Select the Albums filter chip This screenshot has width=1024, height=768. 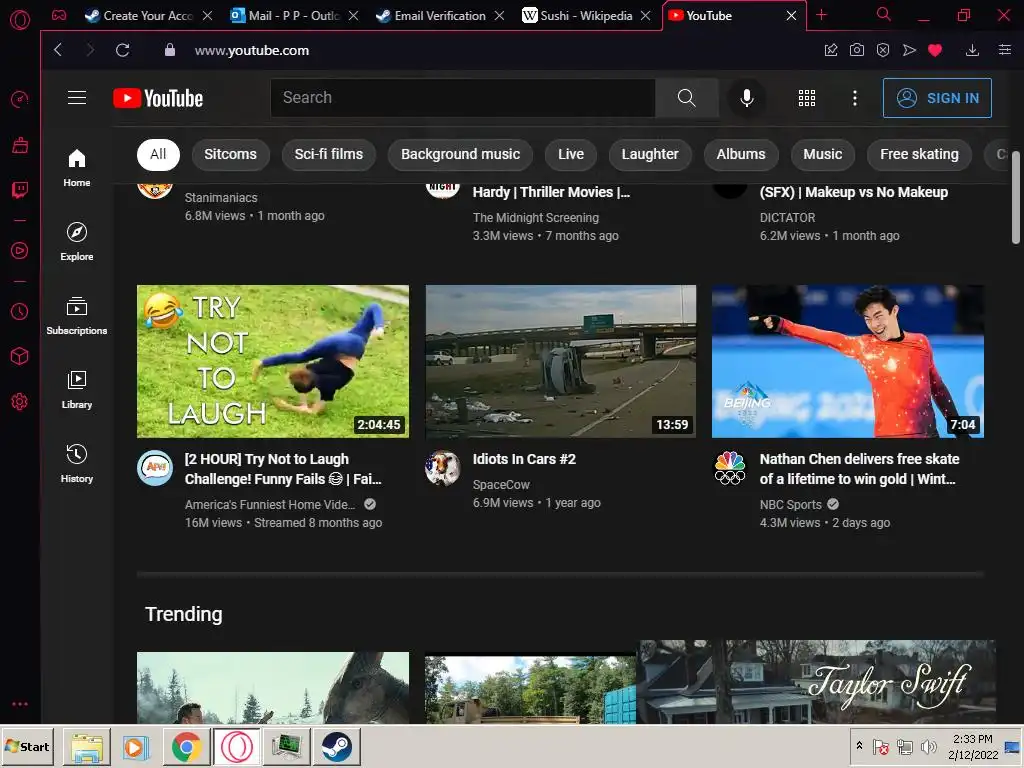[x=741, y=155]
